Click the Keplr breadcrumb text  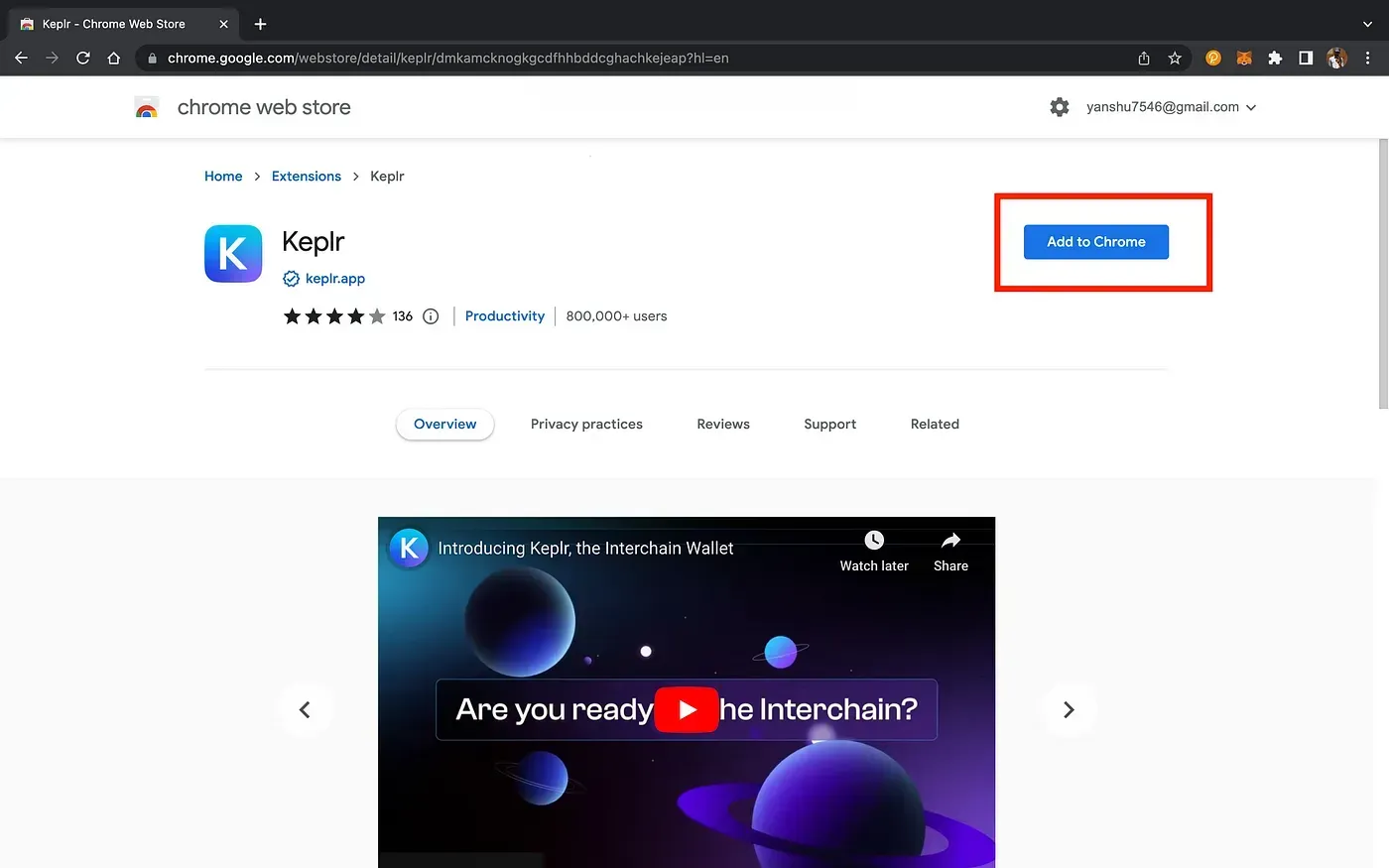coord(387,177)
